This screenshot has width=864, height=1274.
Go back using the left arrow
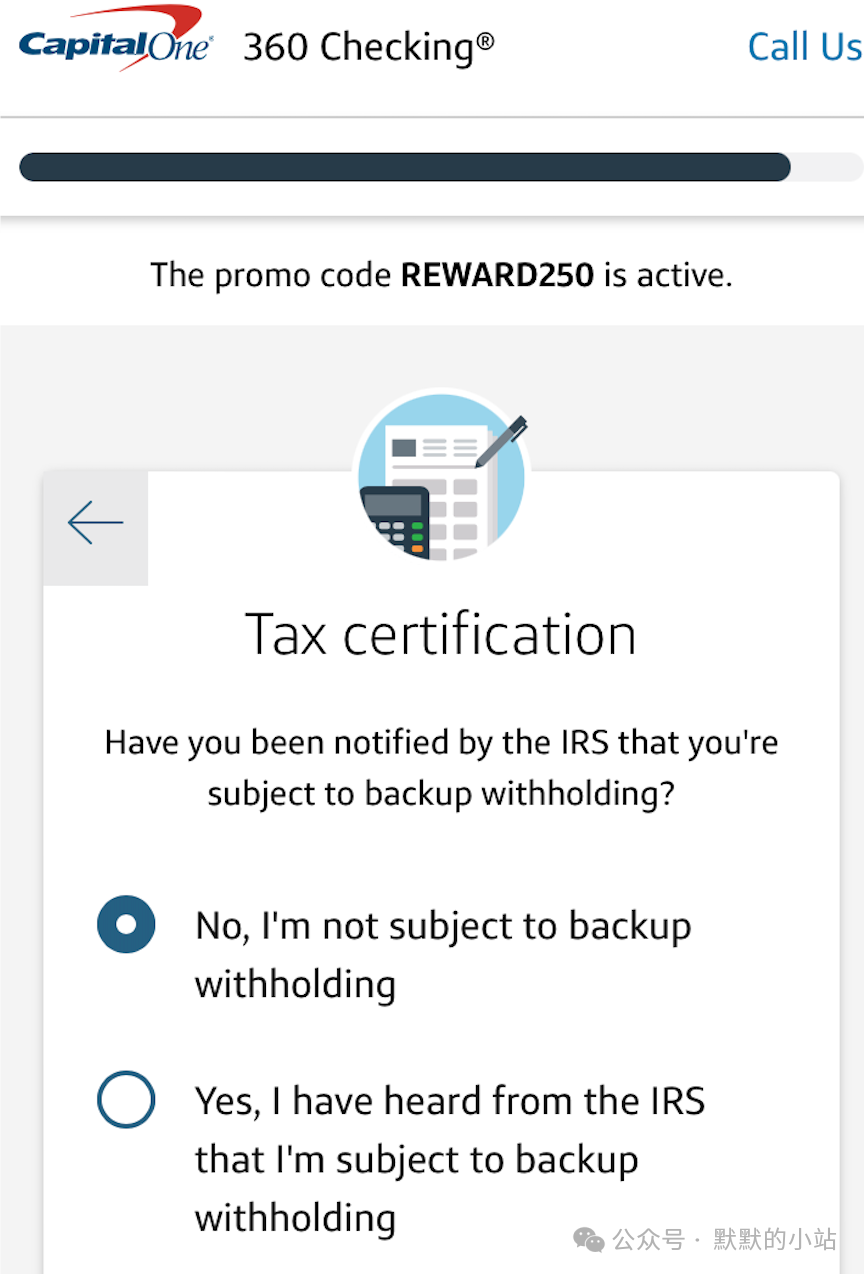tap(96, 523)
